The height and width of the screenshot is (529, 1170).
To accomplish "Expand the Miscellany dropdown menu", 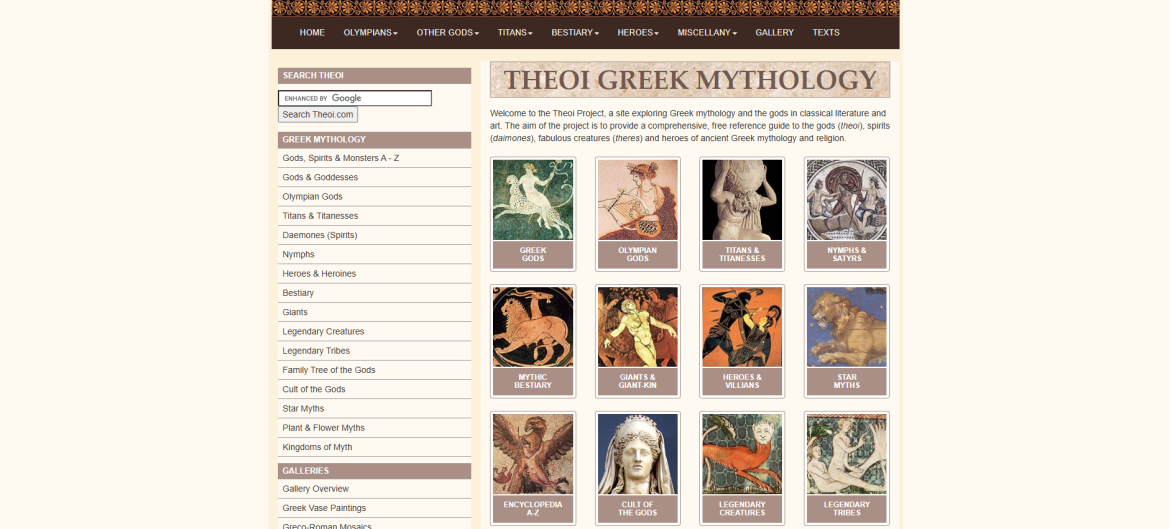I will [707, 33].
